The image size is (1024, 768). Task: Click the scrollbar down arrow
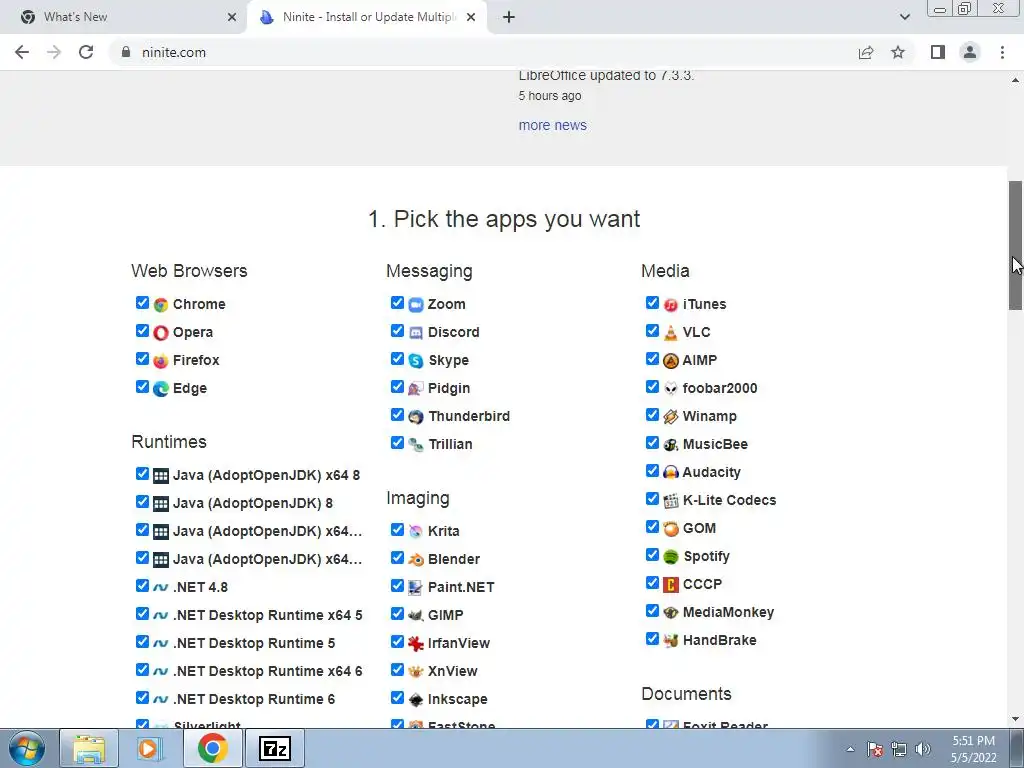1016,719
